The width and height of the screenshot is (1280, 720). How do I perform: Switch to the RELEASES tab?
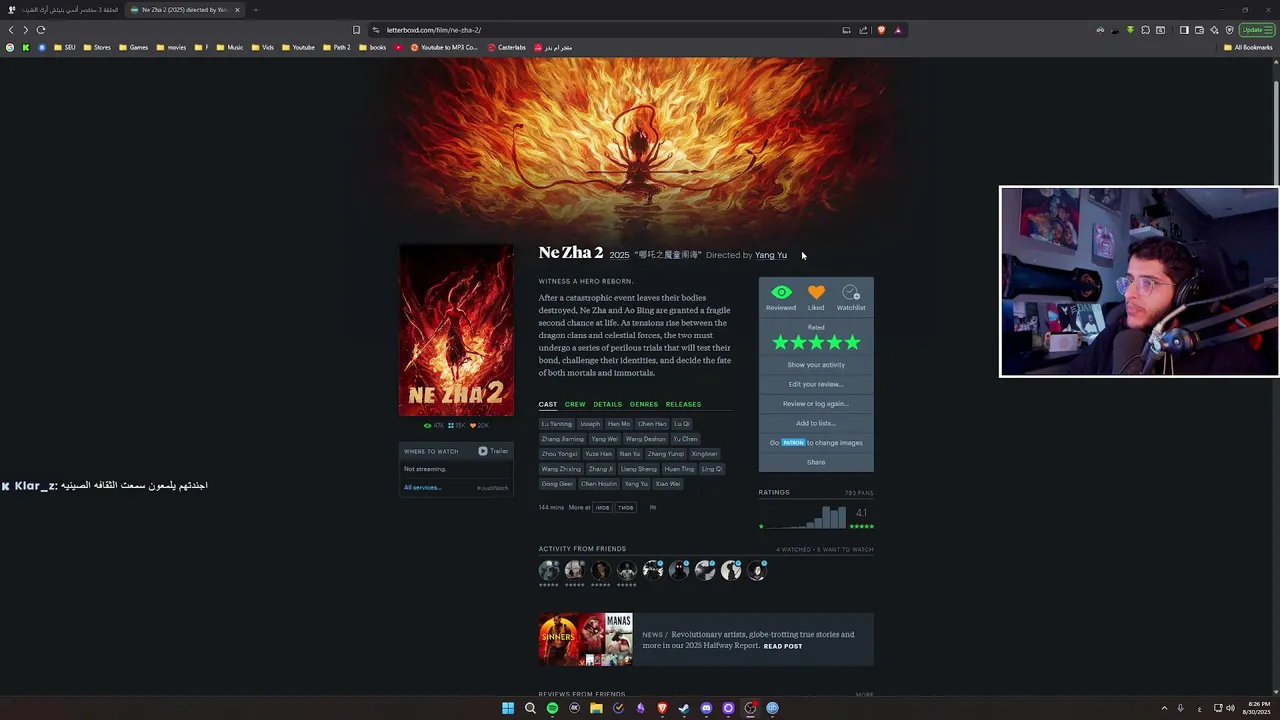click(683, 405)
